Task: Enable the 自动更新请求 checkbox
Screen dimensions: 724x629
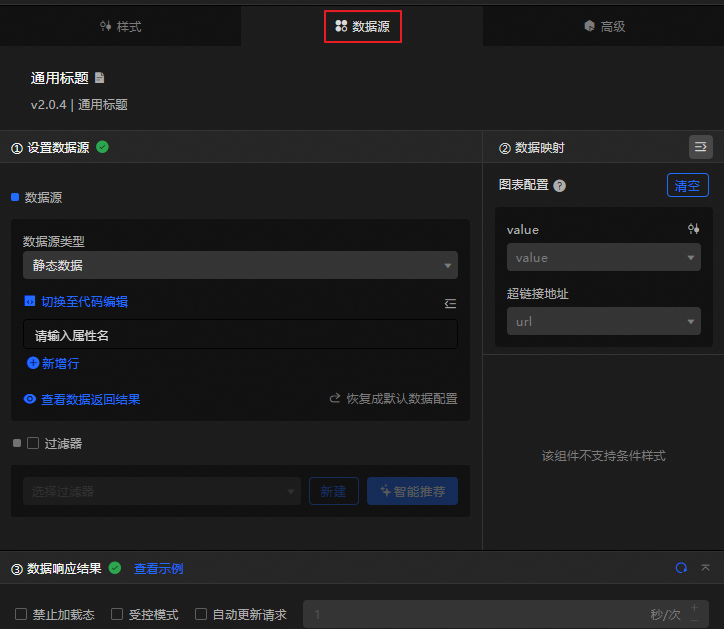Action: click(201, 614)
